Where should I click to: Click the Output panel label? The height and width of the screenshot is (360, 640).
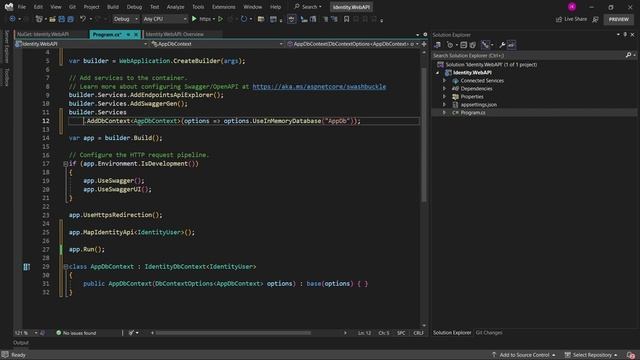click(x=21, y=343)
